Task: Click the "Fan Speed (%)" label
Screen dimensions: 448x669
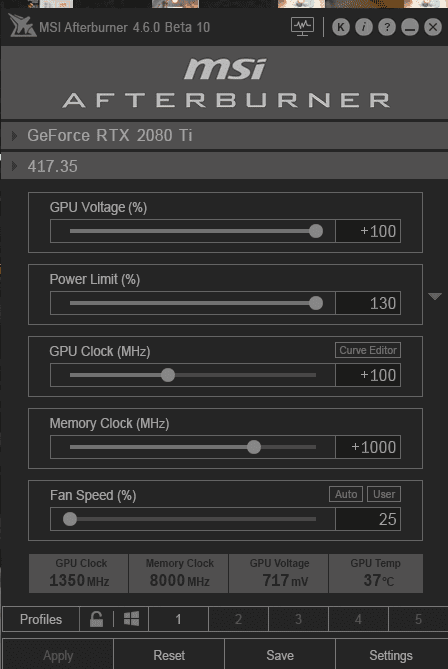Action: [93, 495]
